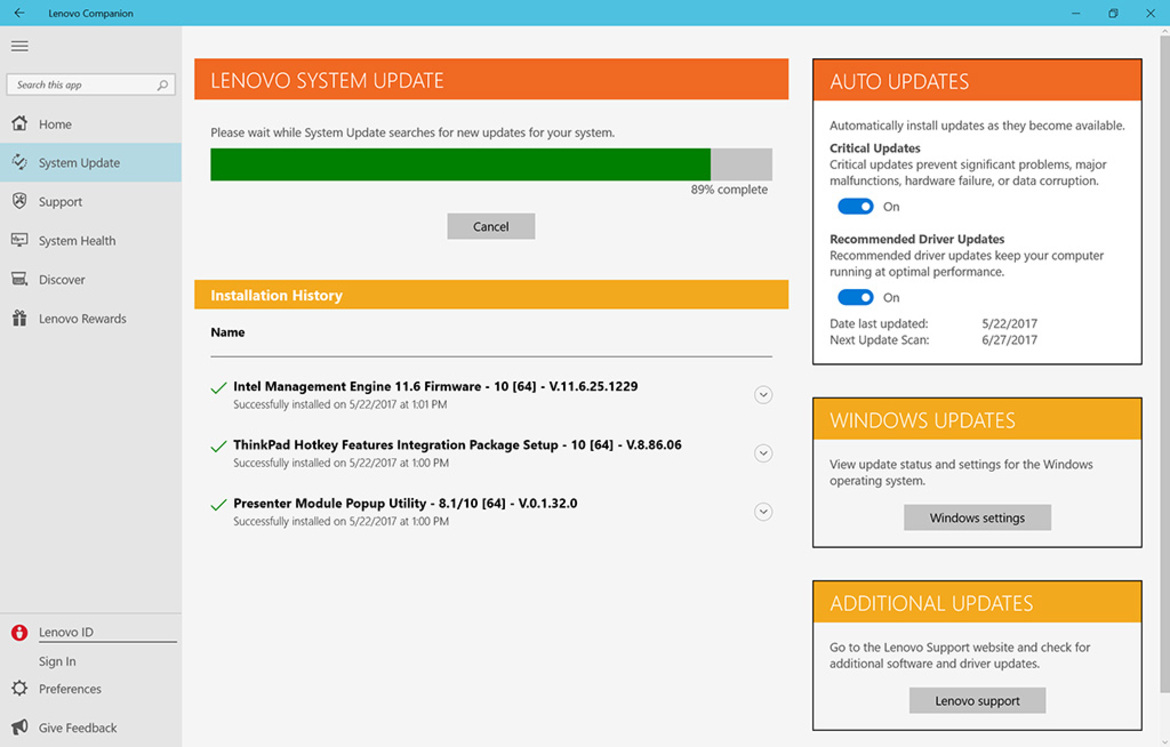Viewport: 1170px width, 747px height.
Task: Open Lenovo Rewards page
Action: [x=90, y=319]
